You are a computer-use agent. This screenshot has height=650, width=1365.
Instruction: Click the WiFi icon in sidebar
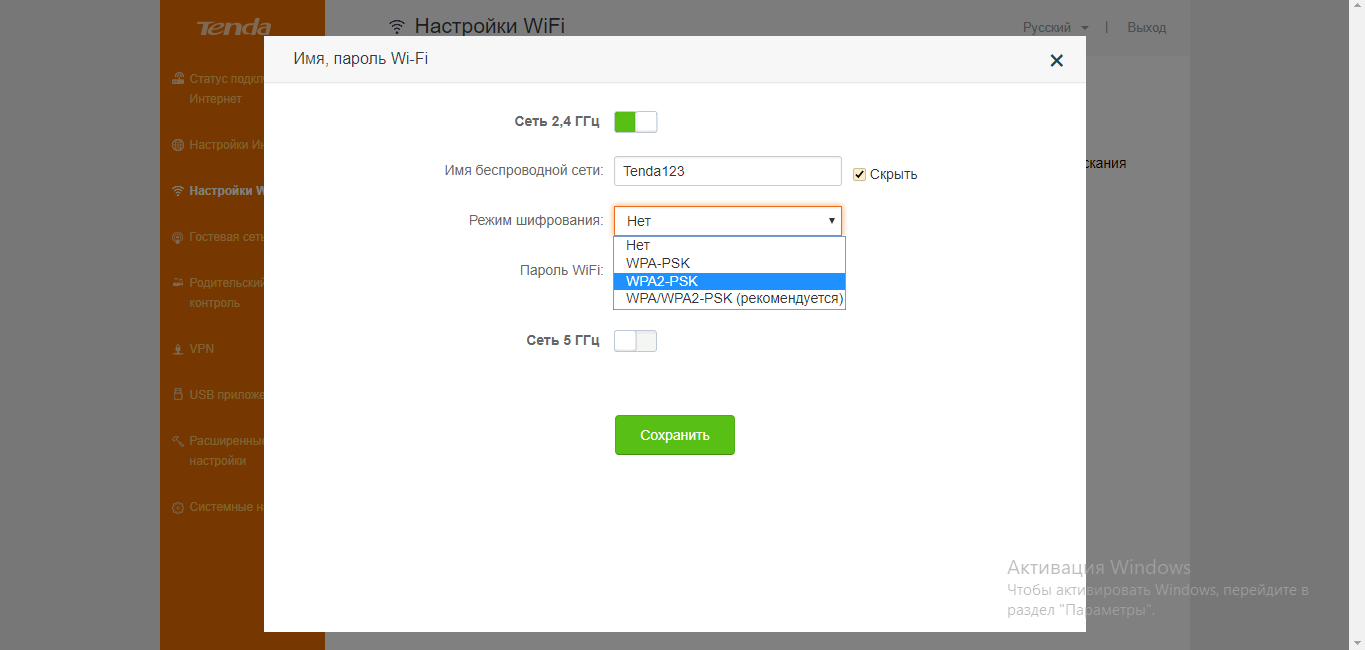point(178,191)
